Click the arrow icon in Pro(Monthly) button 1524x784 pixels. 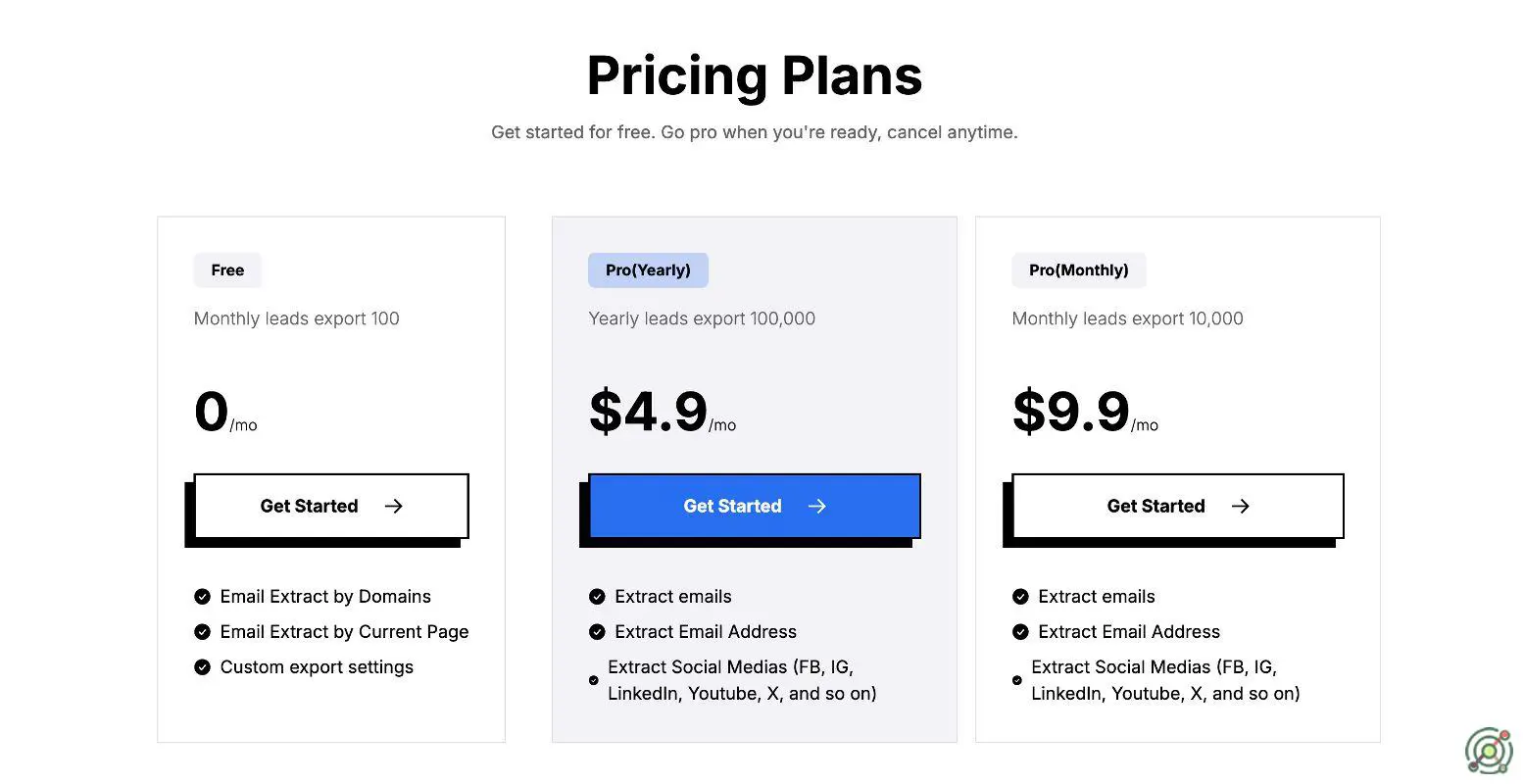pos(1240,506)
